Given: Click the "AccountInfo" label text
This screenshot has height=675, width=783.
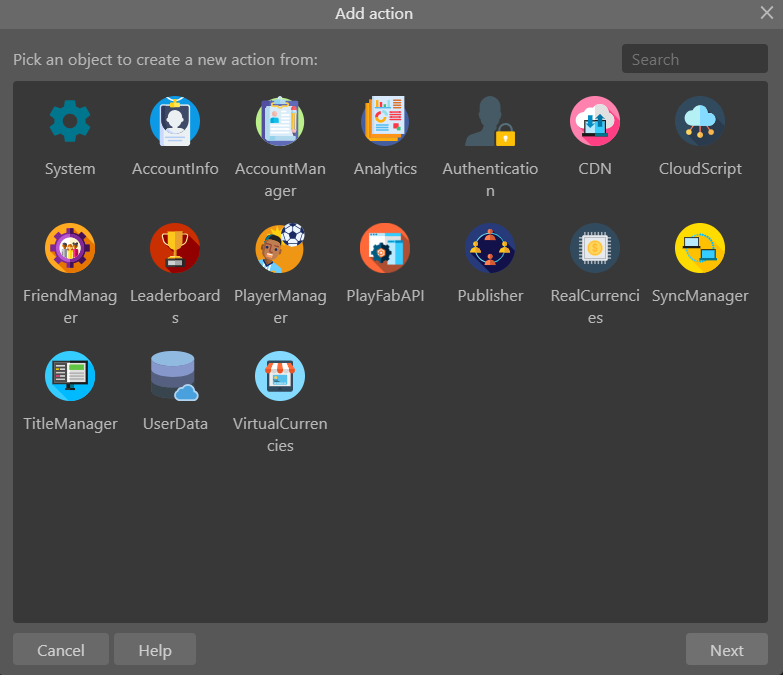Looking at the screenshot, I should [x=175, y=169].
